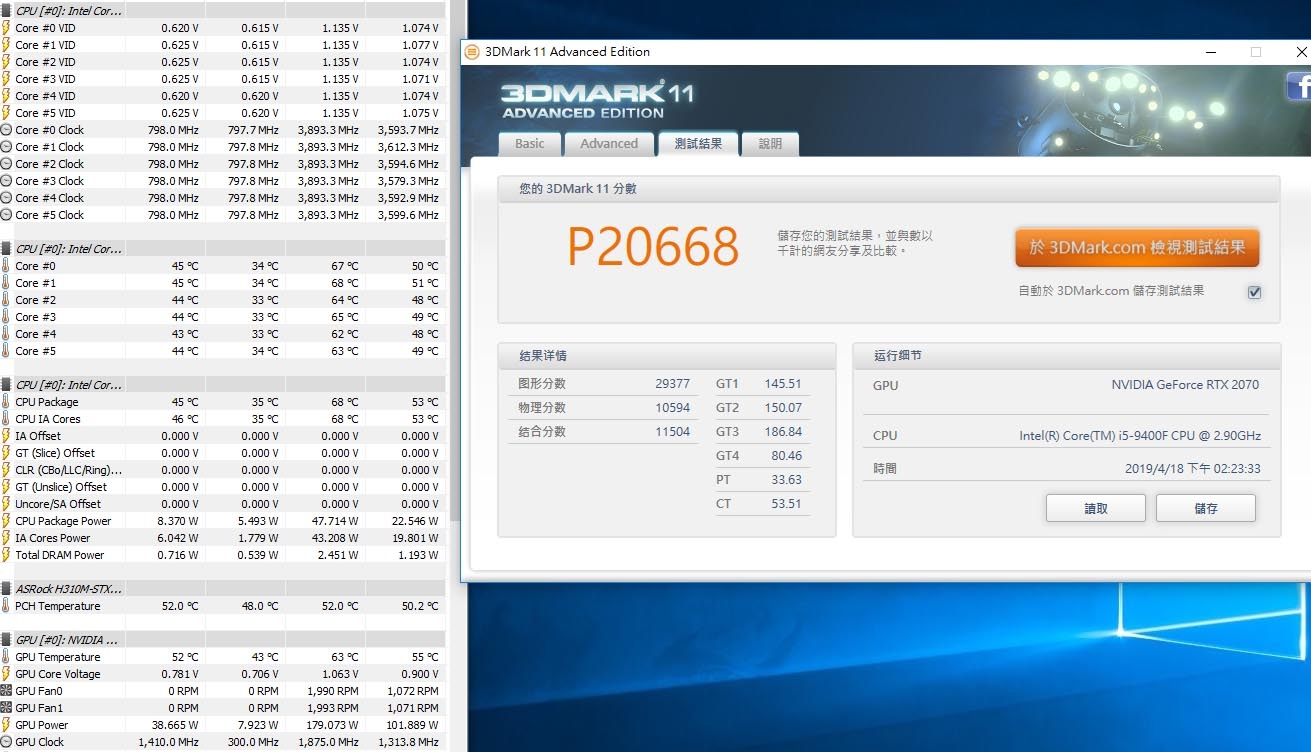Click the P20668 score text
Viewport: 1311px width, 752px height.
[x=653, y=247]
